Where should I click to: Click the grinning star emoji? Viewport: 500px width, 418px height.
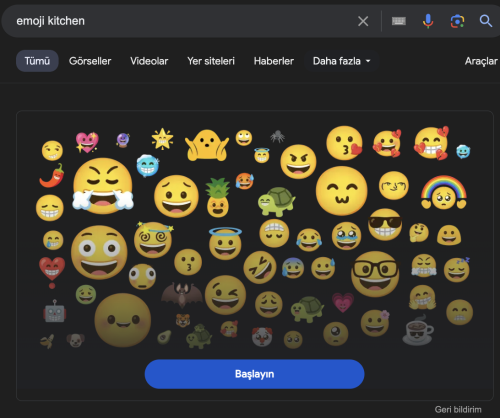162,139
